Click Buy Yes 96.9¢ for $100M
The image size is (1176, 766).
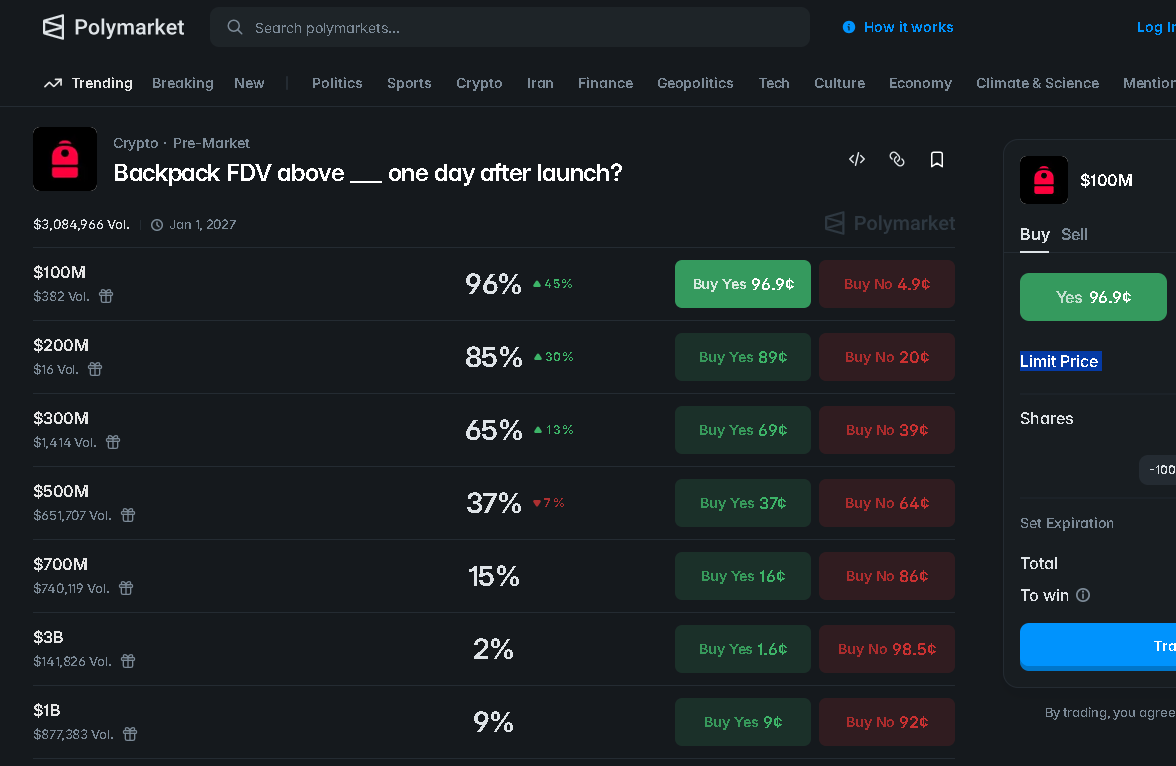point(742,284)
